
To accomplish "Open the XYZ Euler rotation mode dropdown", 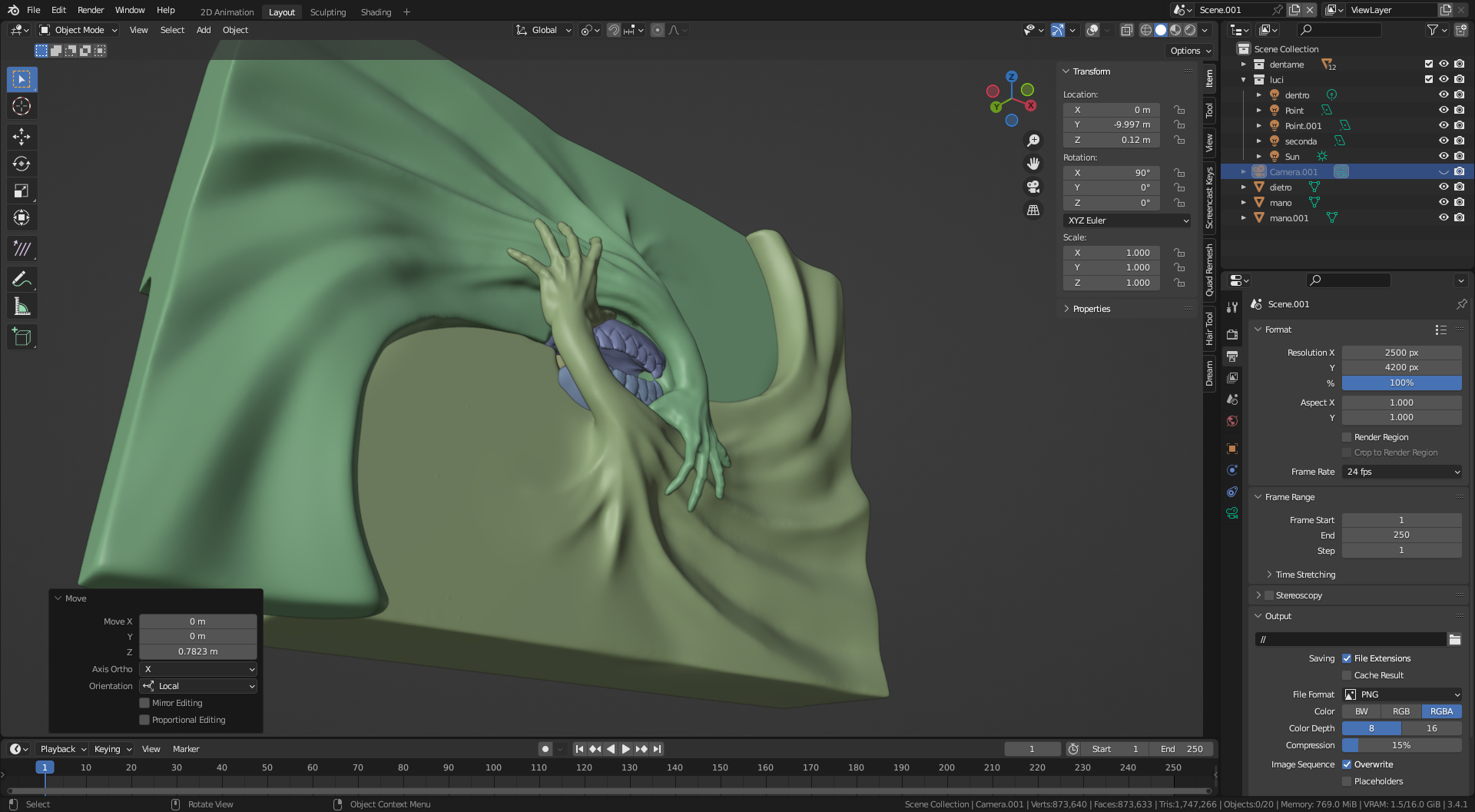I will click(x=1127, y=220).
